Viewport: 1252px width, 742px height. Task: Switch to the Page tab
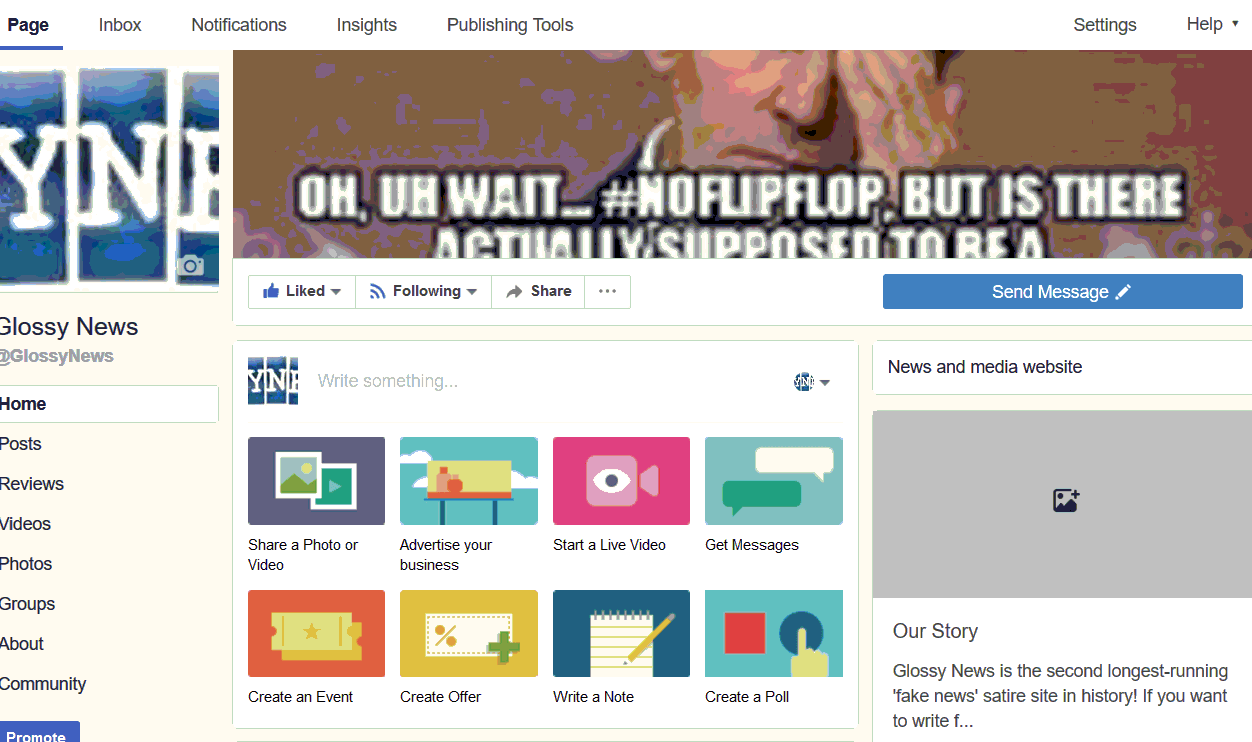pyautogui.click(x=28, y=25)
